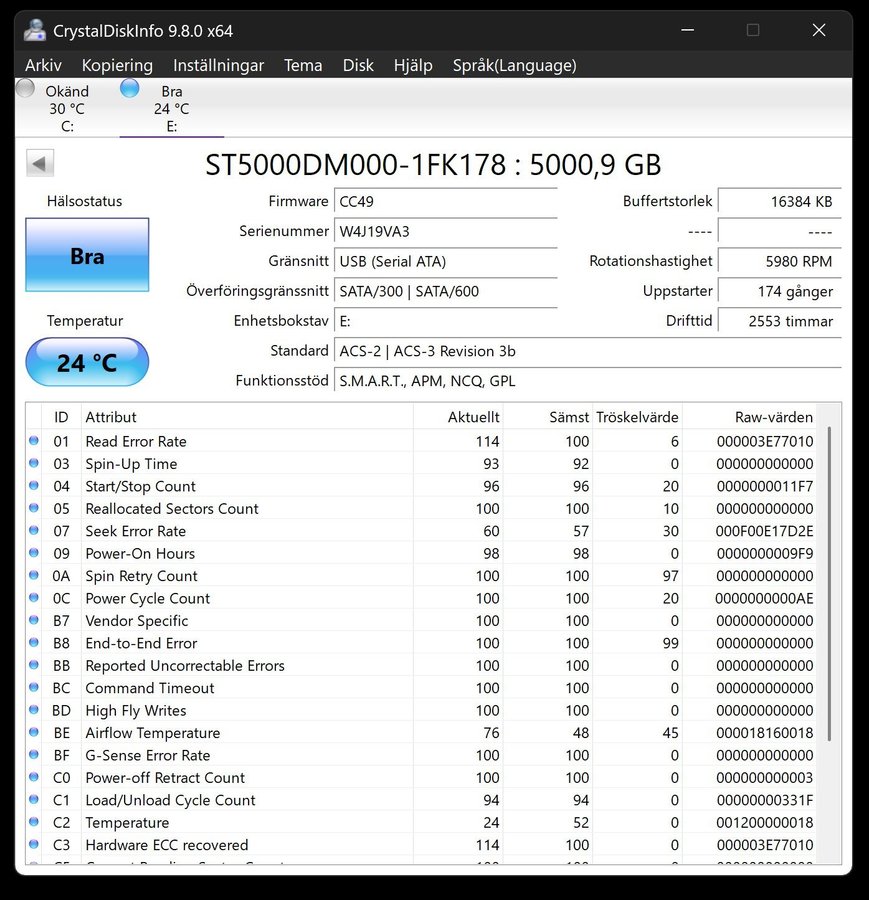Click the SMART attribute list vertical scrollbar
869x900 pixels.
point(829,583)
